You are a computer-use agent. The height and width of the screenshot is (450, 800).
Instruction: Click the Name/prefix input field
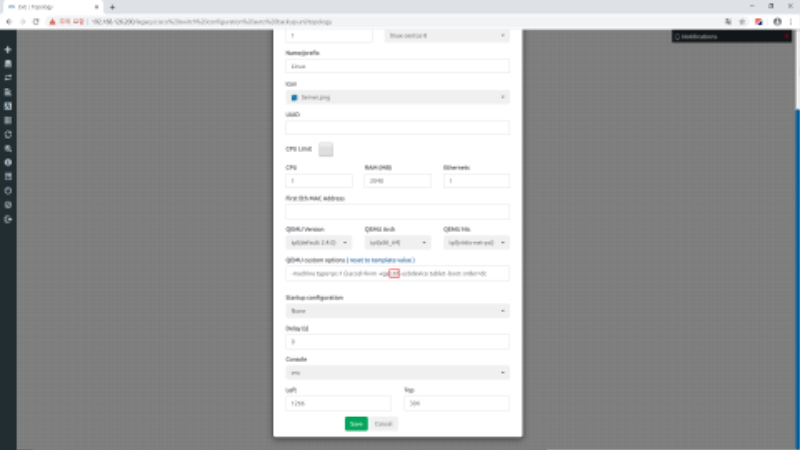tap(397, 66)
